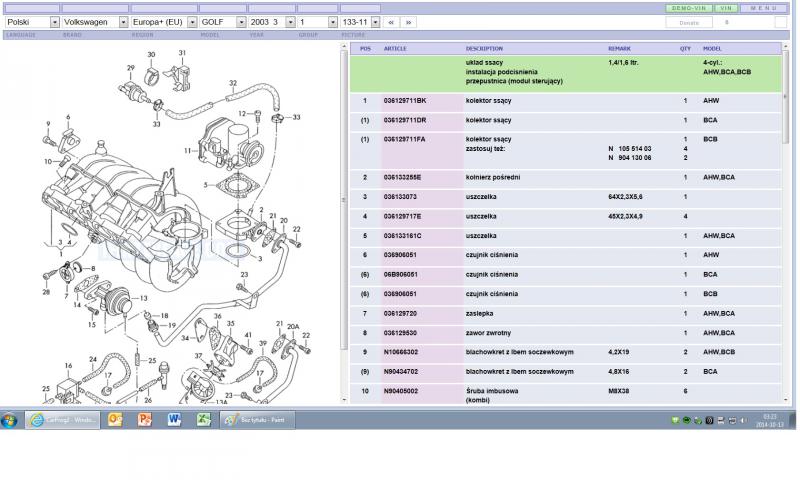
Task: Click the taskbar clock
Action: (769, 421)
